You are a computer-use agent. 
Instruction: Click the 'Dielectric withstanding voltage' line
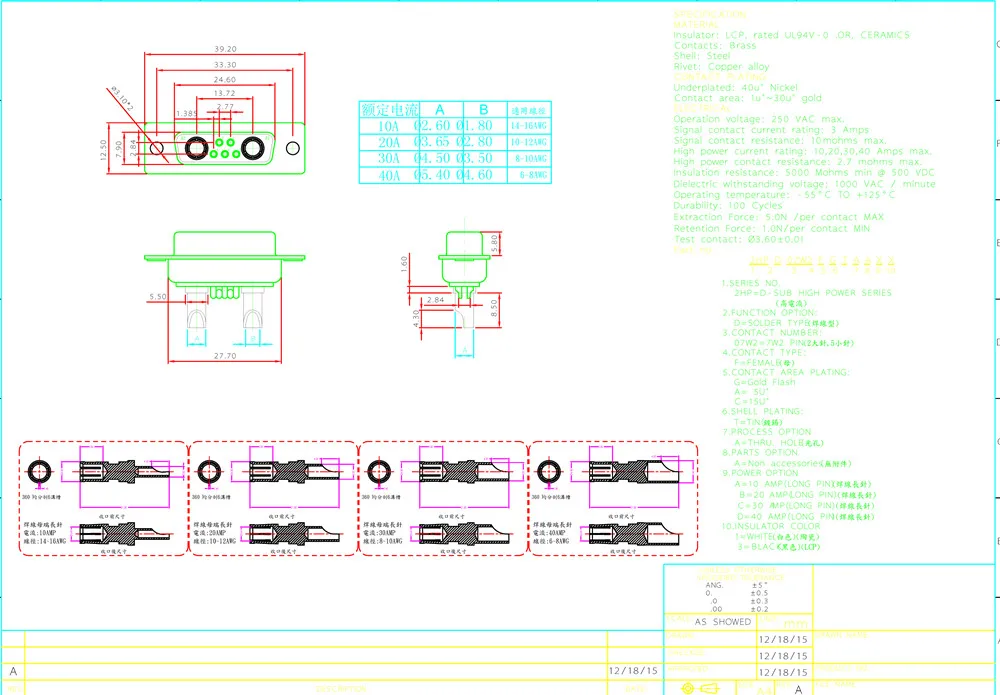point(805,184)
